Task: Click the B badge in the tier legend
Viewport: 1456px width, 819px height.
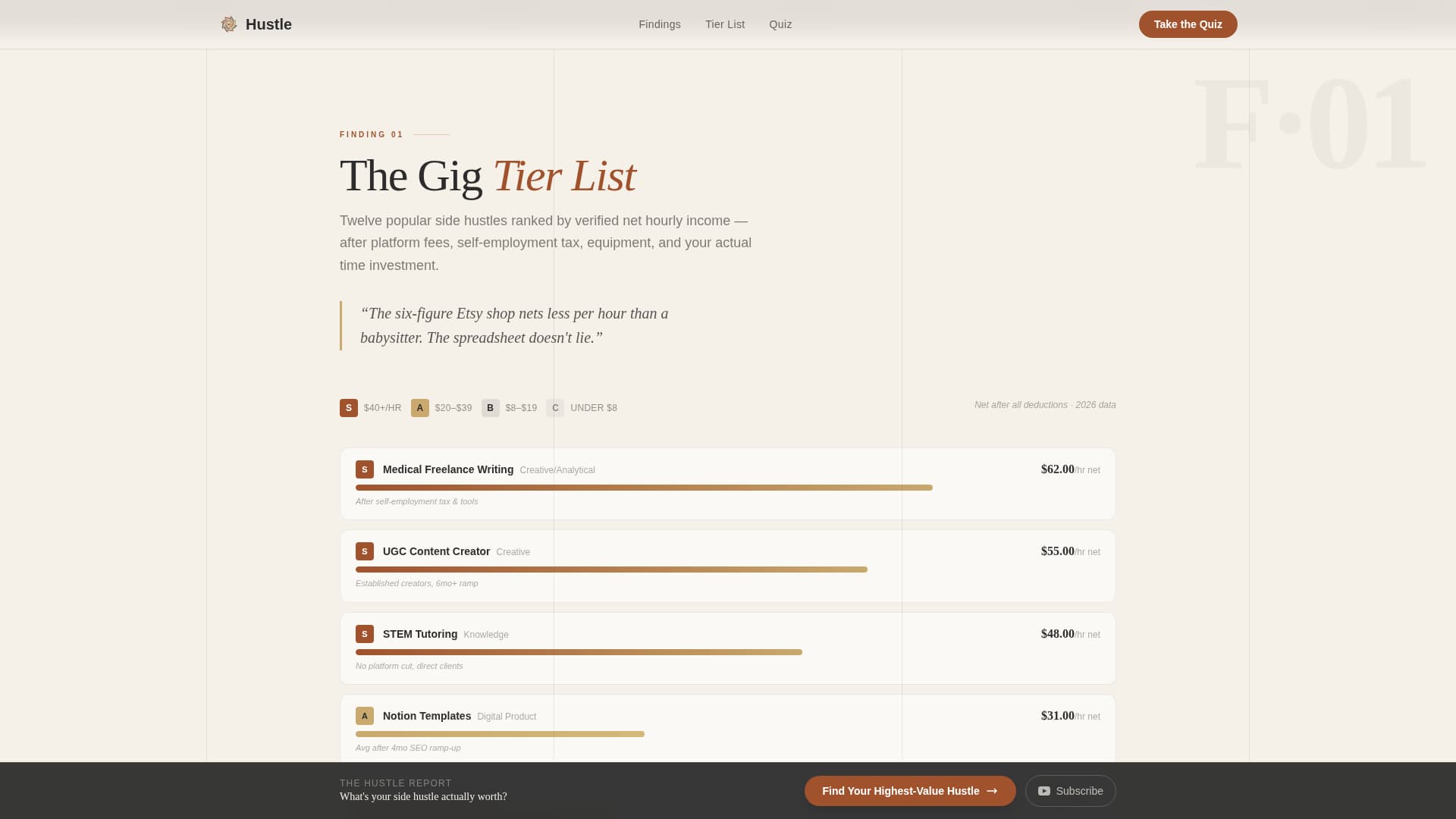Action: pos(490,407)
